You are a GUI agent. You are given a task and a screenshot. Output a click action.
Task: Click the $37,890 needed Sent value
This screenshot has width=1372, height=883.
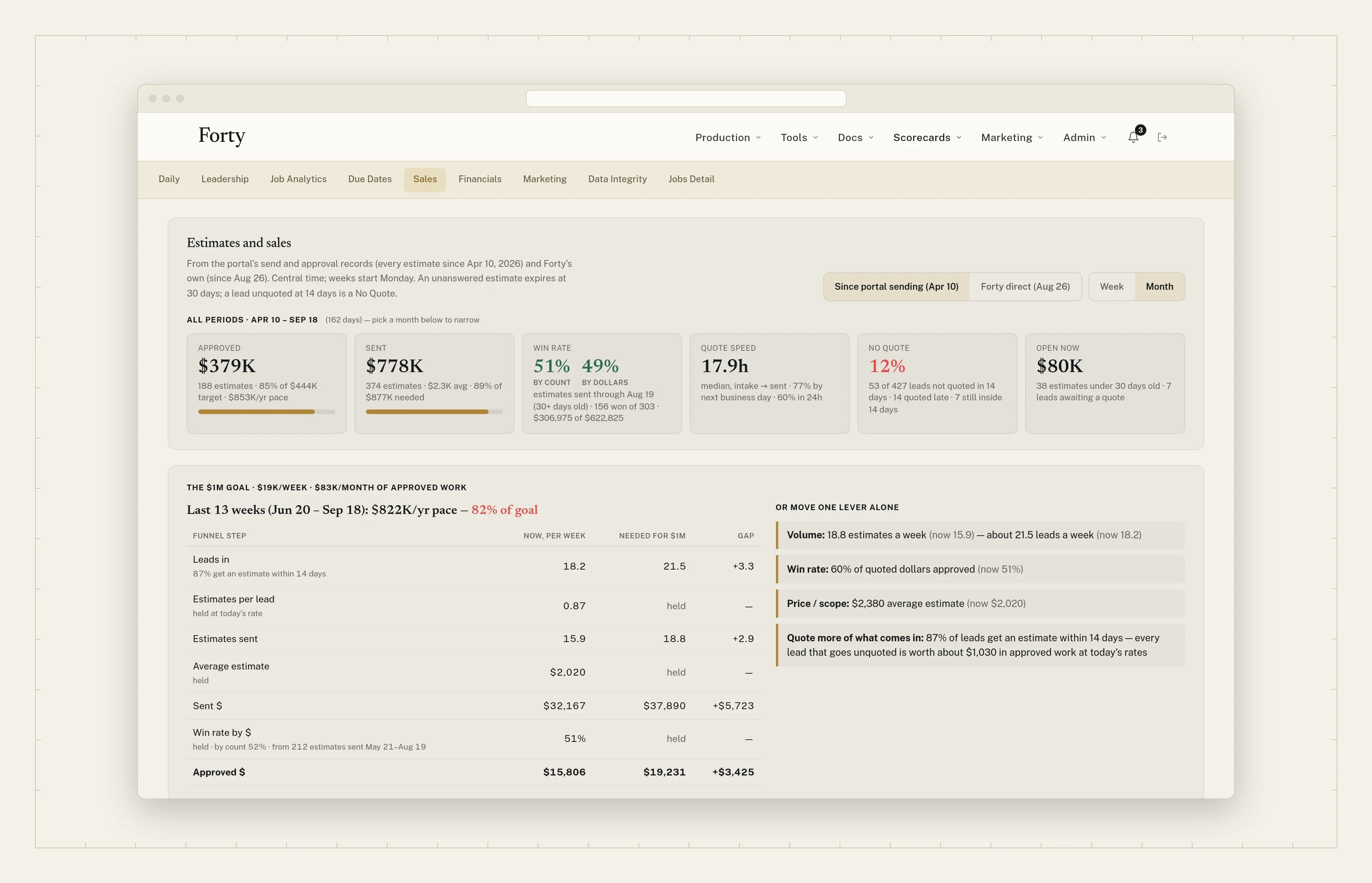(x=664, y=706)
